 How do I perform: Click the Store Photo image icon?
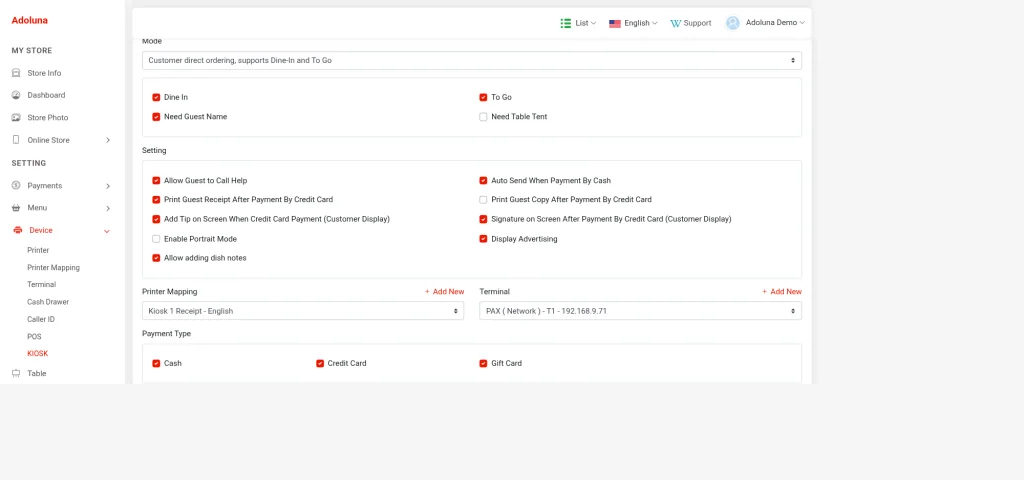pos(16,118)
